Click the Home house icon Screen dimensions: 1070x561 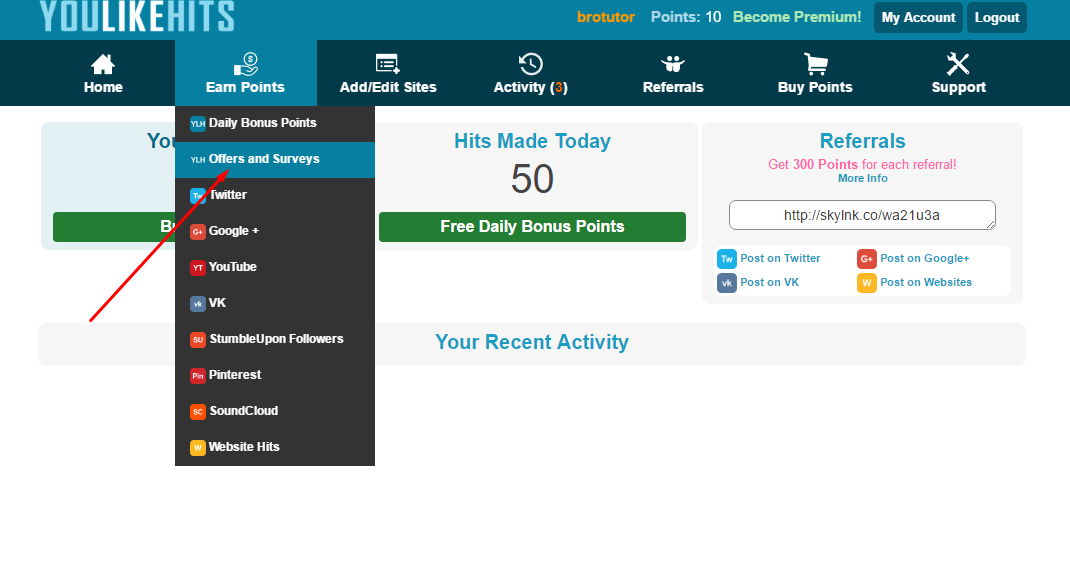coord(103,65)
